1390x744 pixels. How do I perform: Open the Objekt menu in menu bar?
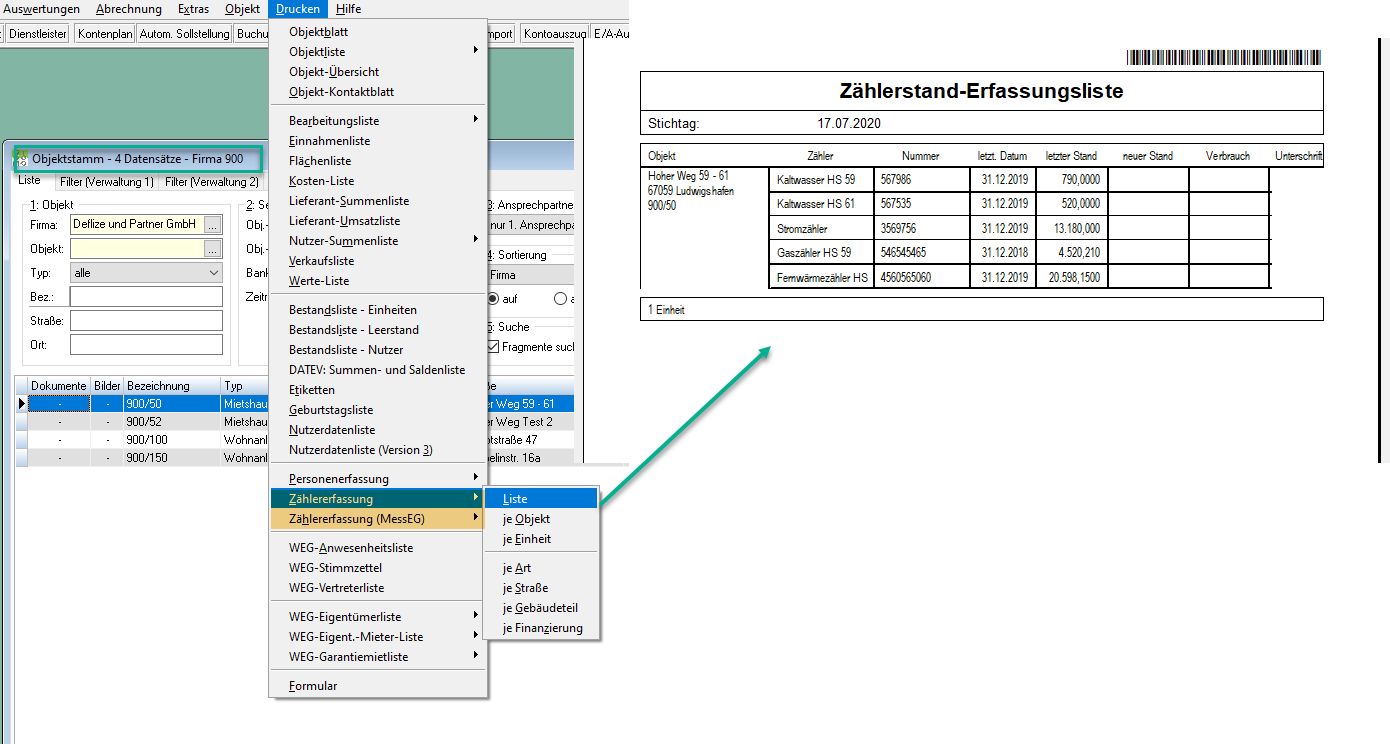tap(242, 9)
